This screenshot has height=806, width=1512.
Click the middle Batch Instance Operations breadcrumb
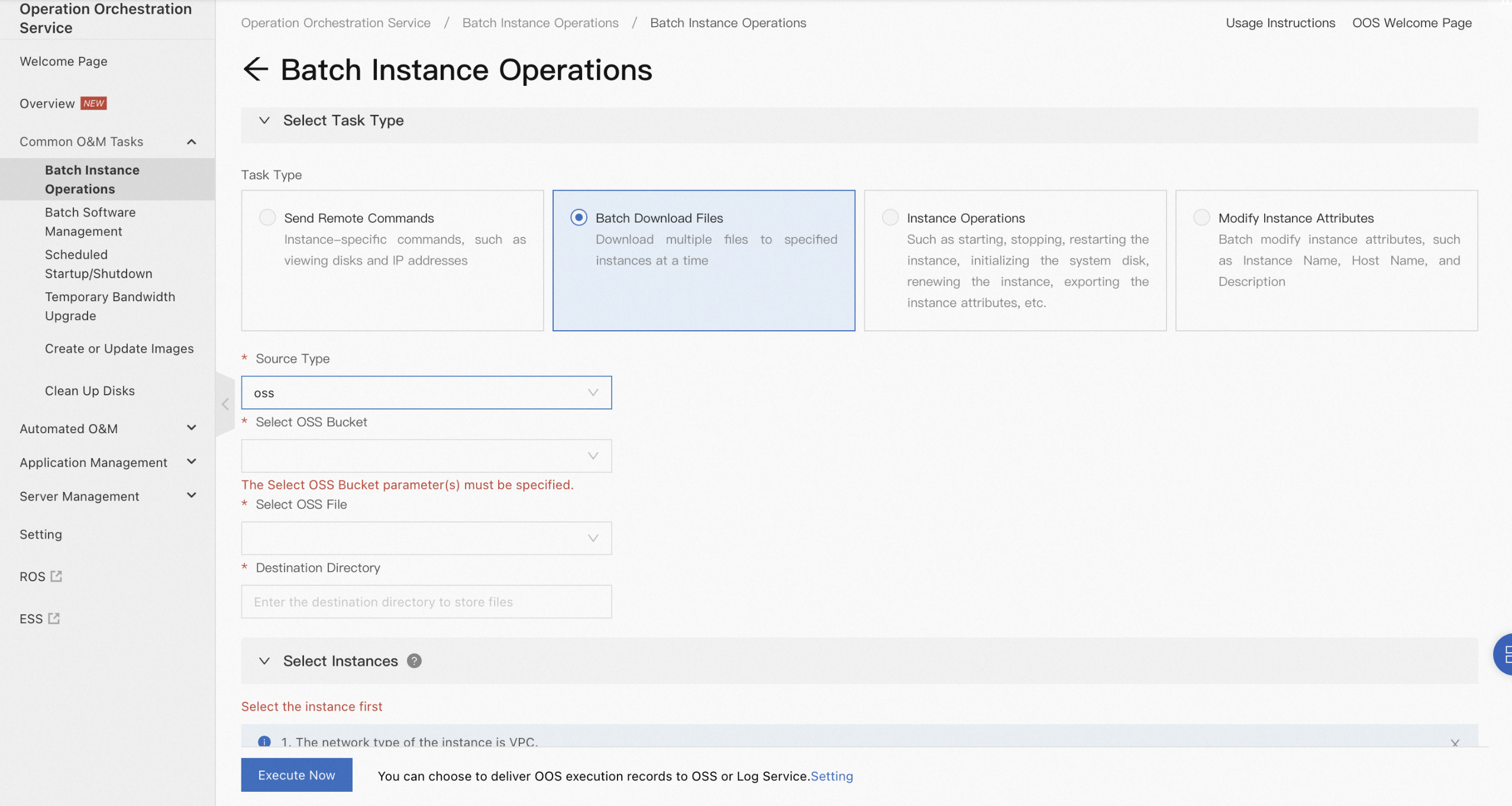tap(540, 22)
